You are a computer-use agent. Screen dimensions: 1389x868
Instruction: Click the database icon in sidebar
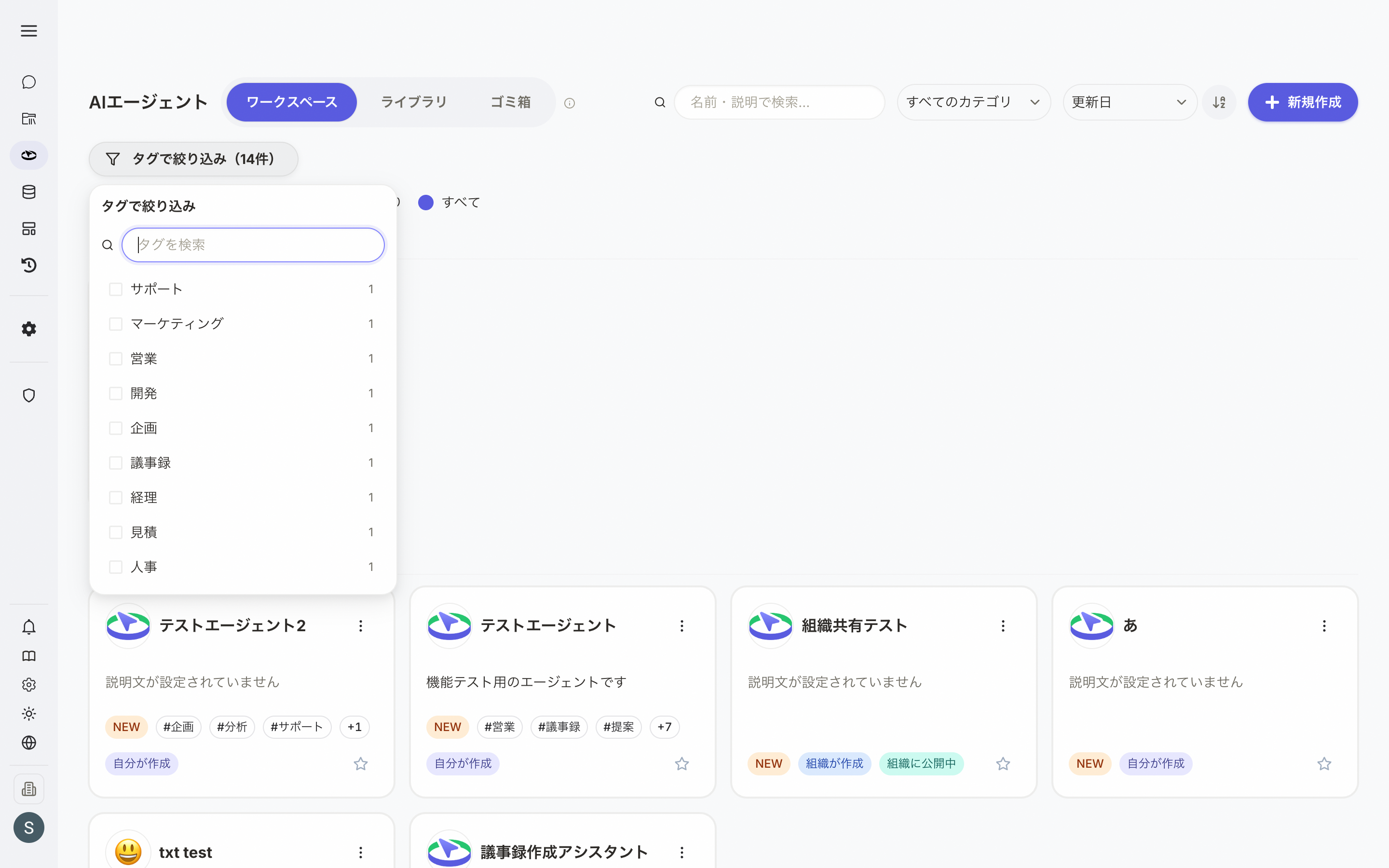29,192
